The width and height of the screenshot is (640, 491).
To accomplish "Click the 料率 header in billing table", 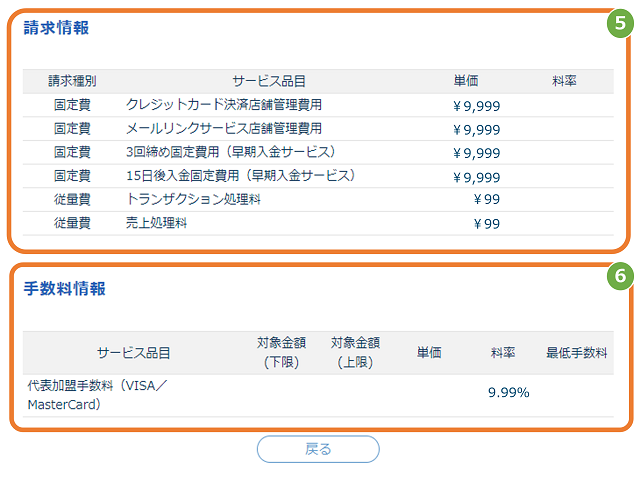I will click(564, 81).
